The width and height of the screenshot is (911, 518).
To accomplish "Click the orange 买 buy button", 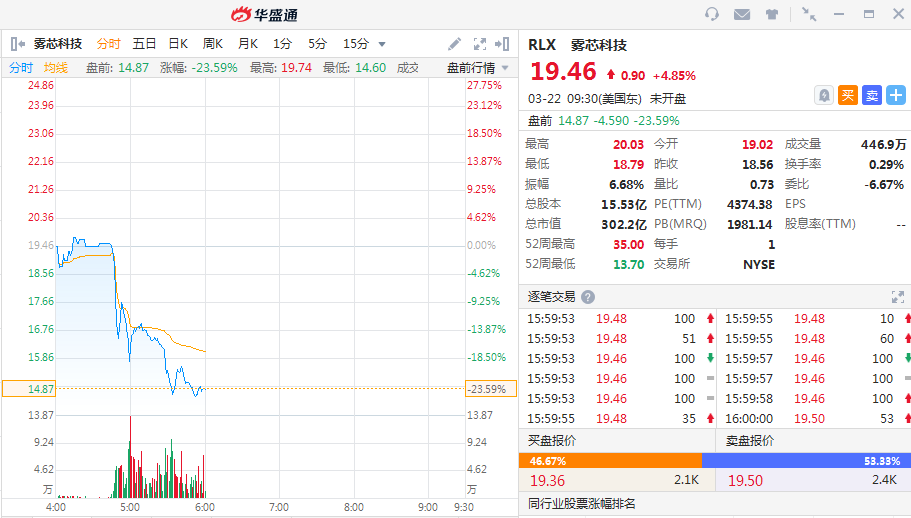I will (x=848, y=95).
